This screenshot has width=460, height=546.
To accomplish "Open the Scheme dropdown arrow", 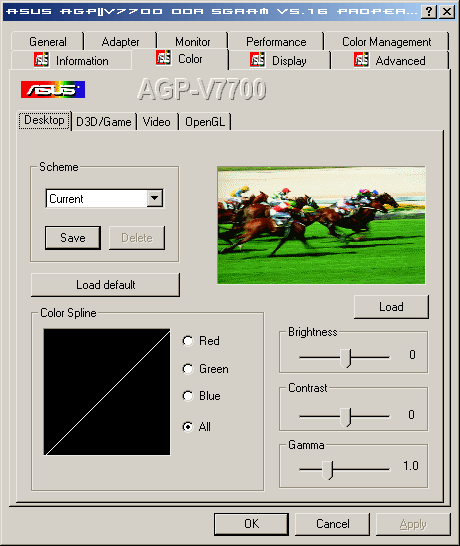I will [155, 198].
